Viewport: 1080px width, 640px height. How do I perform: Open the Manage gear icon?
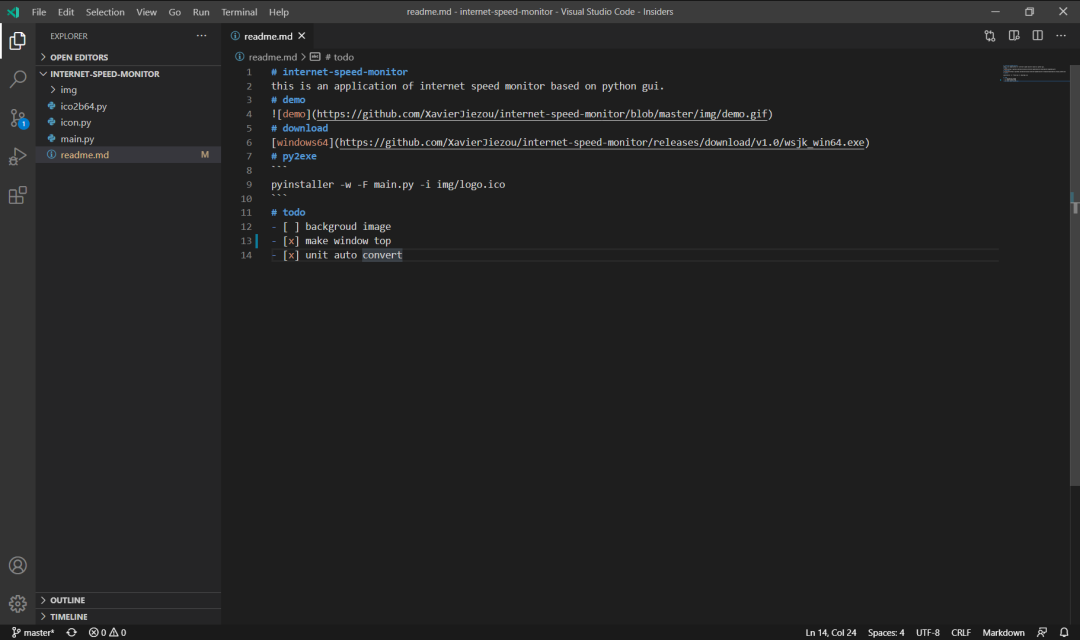[18, 603]
